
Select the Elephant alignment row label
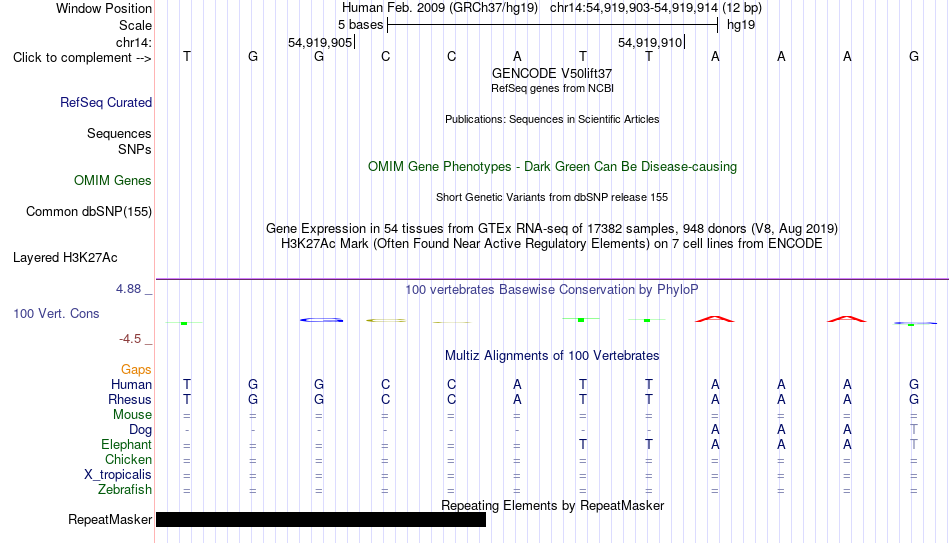coord(127,445)
